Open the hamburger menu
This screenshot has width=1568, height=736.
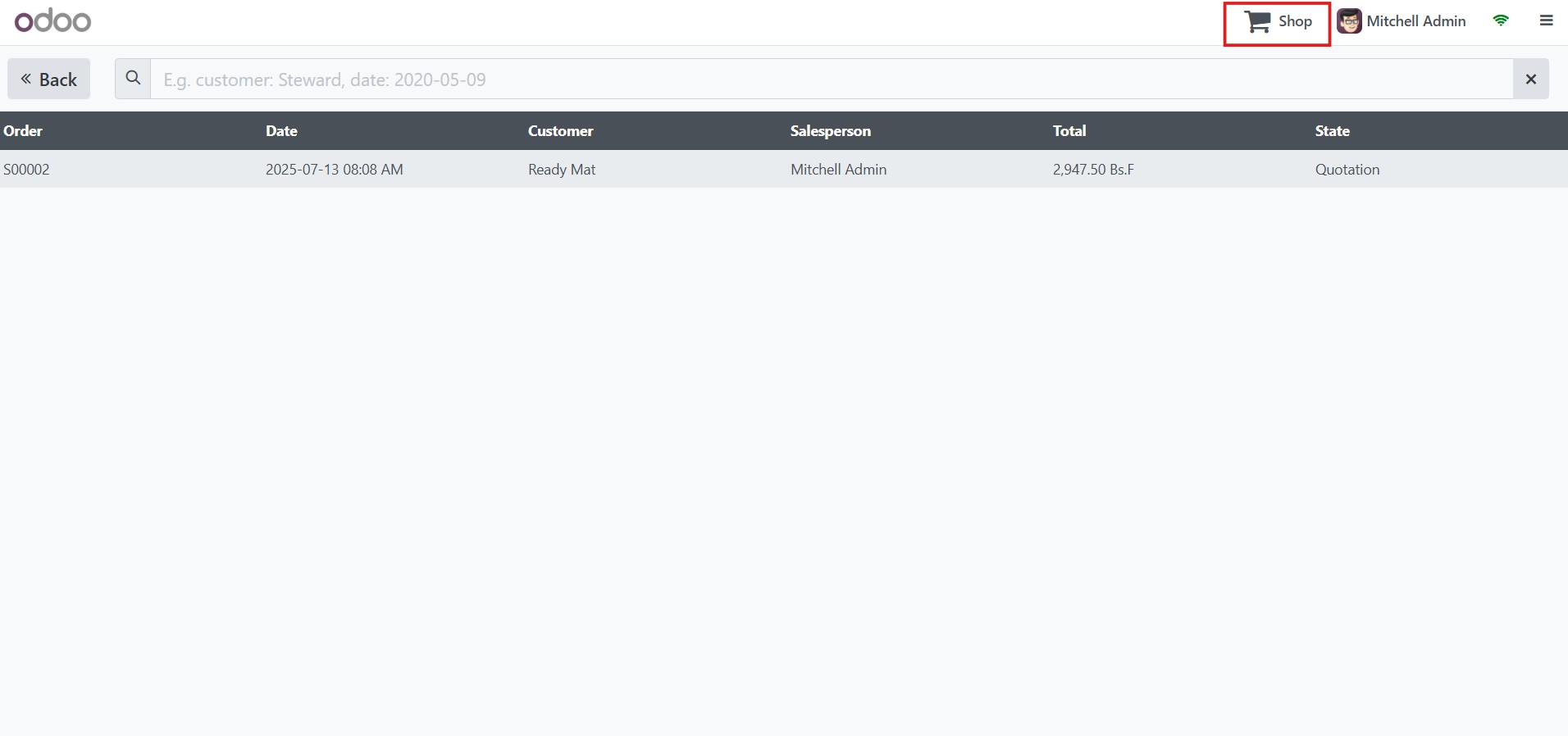(x=1546, y=21)
